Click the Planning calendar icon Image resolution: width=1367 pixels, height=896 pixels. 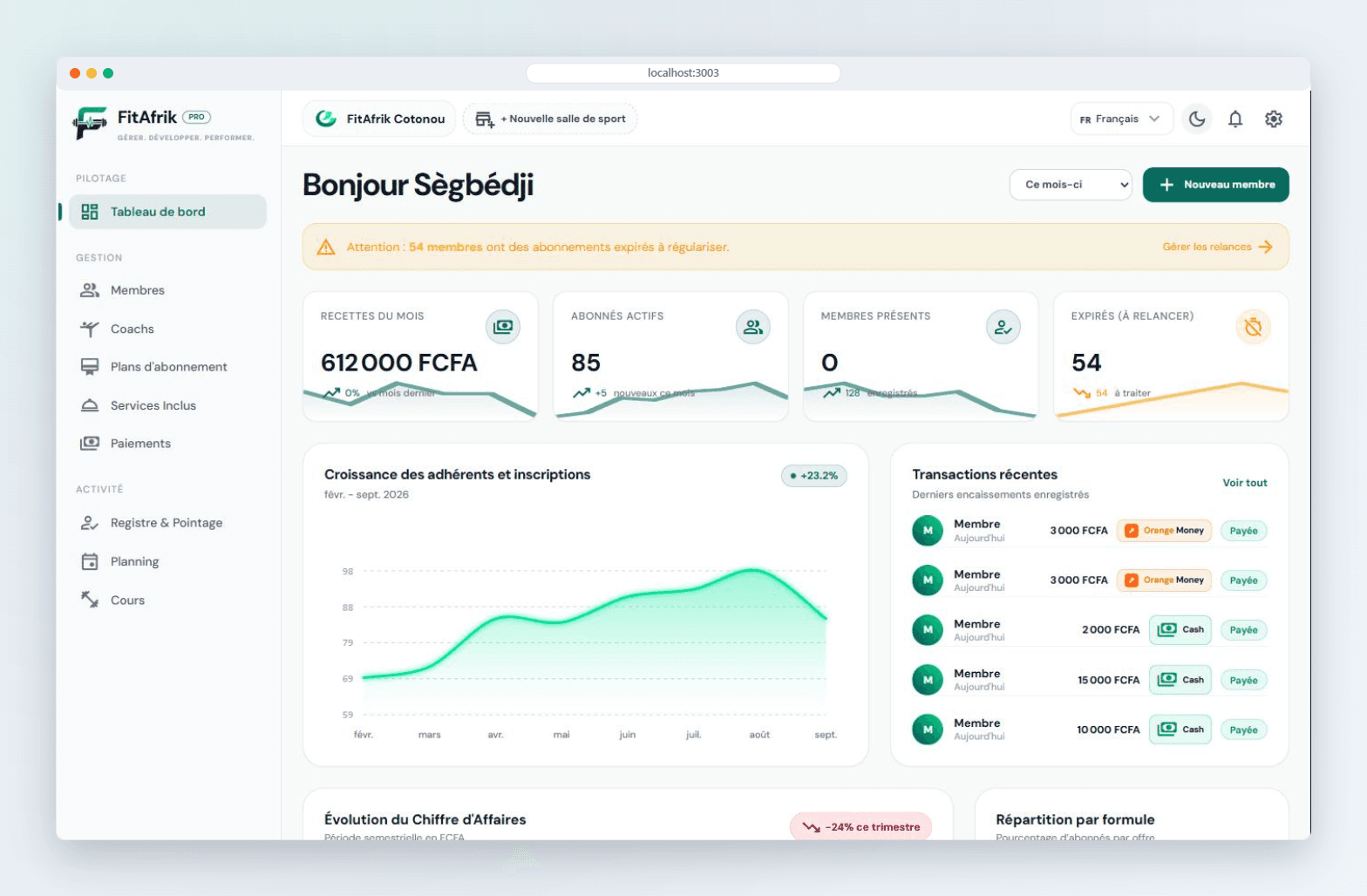(x=90, y=561)
